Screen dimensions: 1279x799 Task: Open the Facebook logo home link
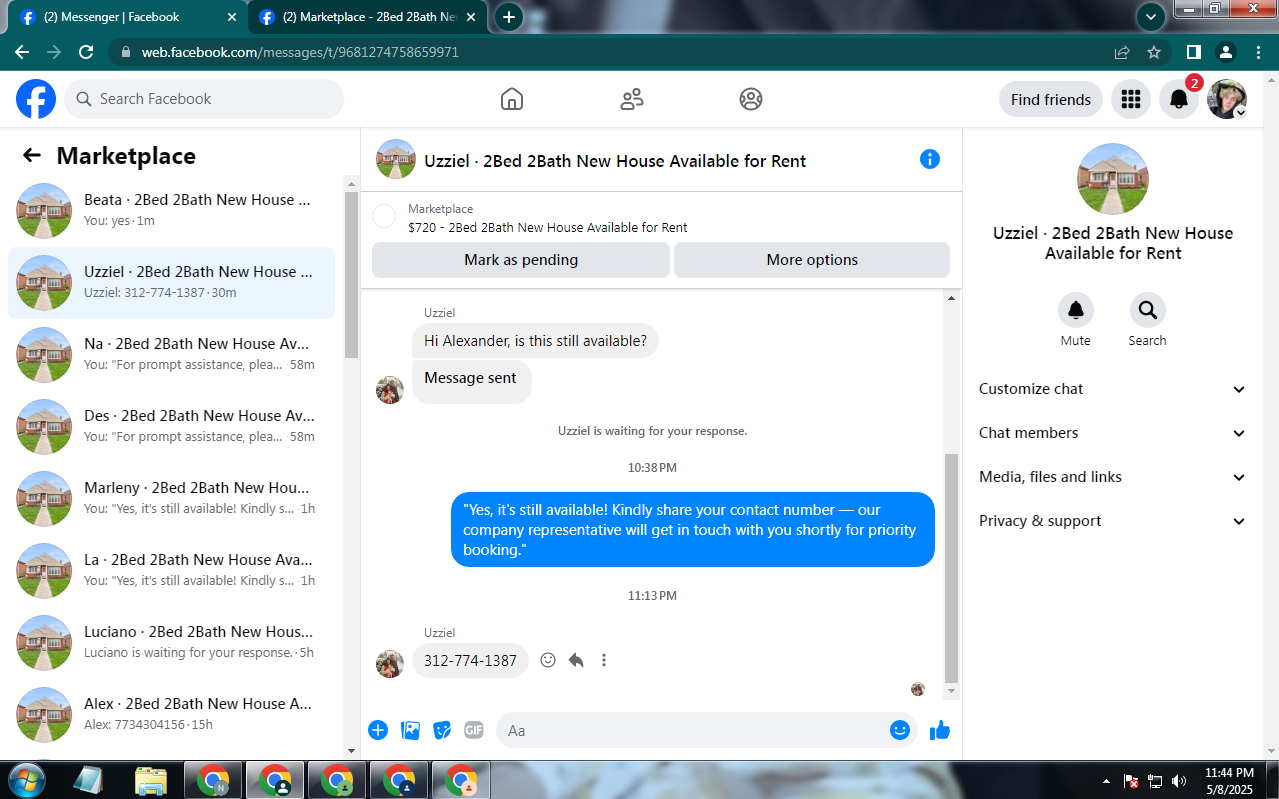[36, 99]
